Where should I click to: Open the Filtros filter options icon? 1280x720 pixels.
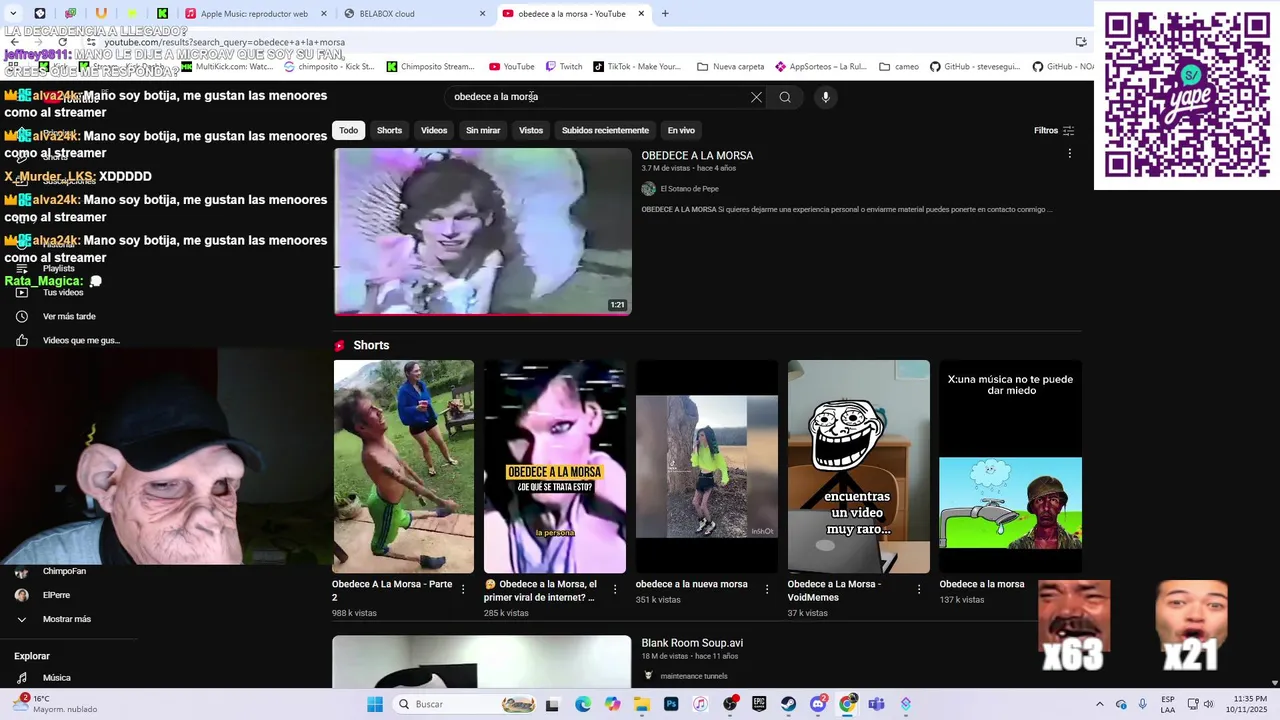tap(1068, 130)
